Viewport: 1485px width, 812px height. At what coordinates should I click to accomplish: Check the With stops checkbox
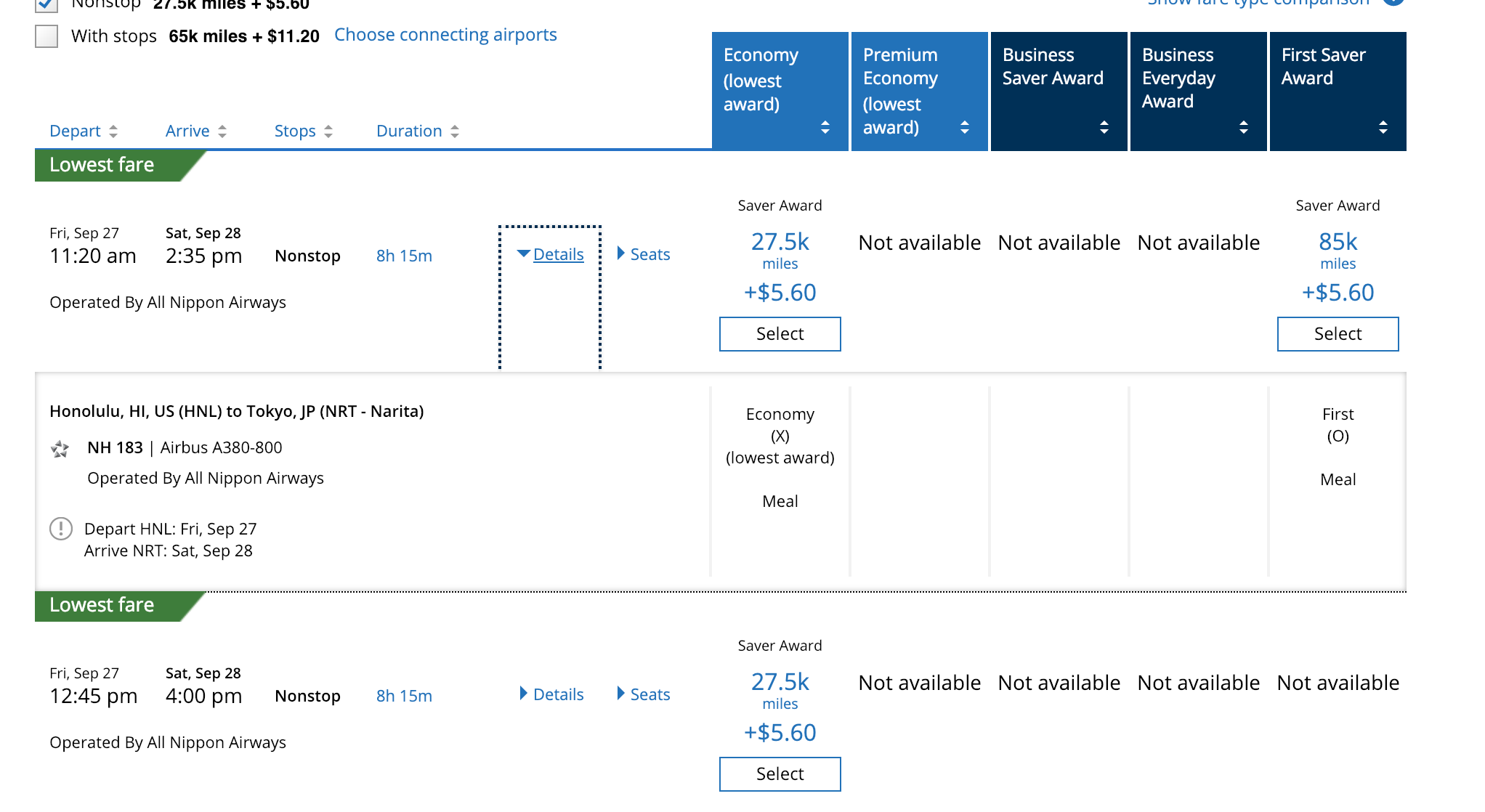46,36
